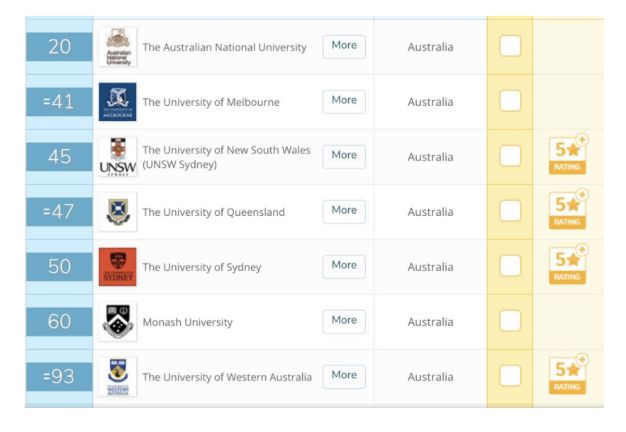626x432 pixels.
Task: Click the UNSW Sydney logo
Action: point(118,157)
